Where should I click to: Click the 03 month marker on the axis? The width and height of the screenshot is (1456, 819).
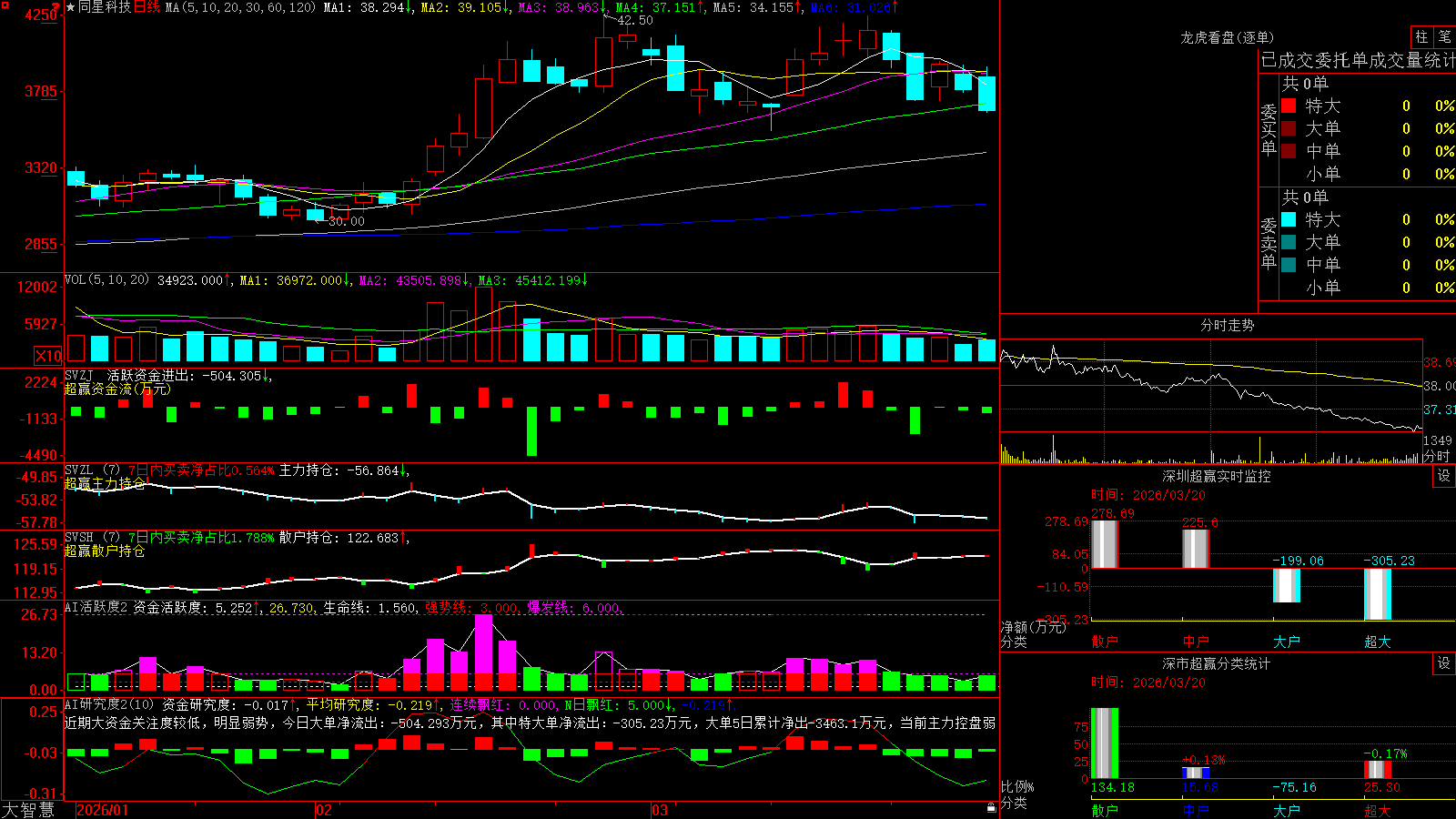[660, 810]
